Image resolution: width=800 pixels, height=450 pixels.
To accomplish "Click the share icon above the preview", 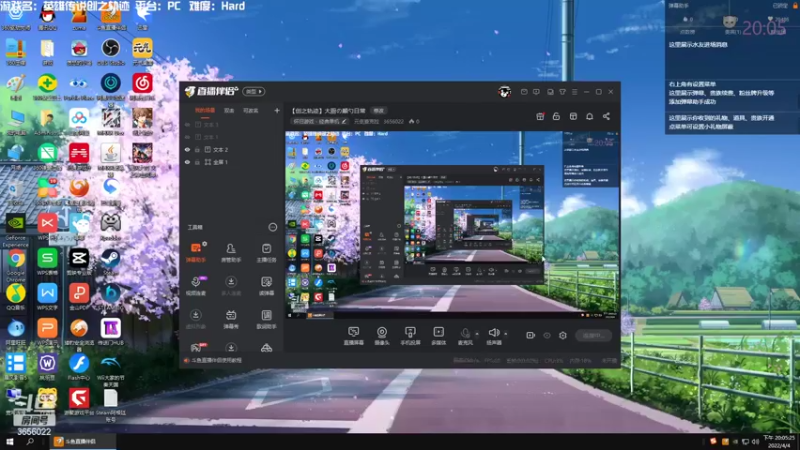I will click(x=606, y=116).
